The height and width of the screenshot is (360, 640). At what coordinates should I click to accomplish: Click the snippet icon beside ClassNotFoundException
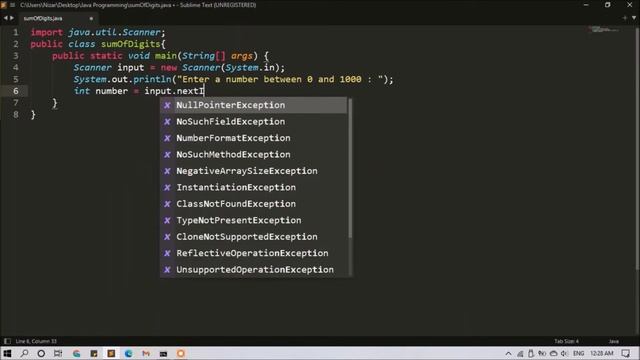[x=167, y=204]
